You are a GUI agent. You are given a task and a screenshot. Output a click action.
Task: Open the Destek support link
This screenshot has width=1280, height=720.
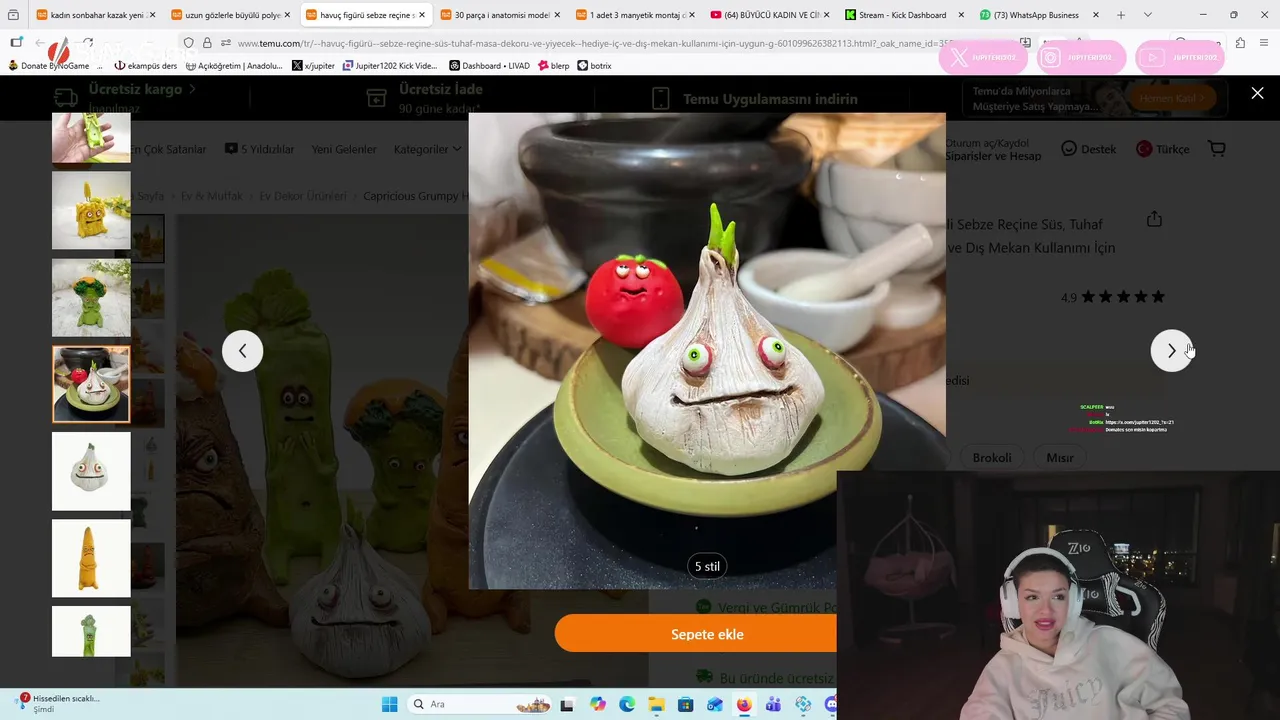coord(1089,149)
